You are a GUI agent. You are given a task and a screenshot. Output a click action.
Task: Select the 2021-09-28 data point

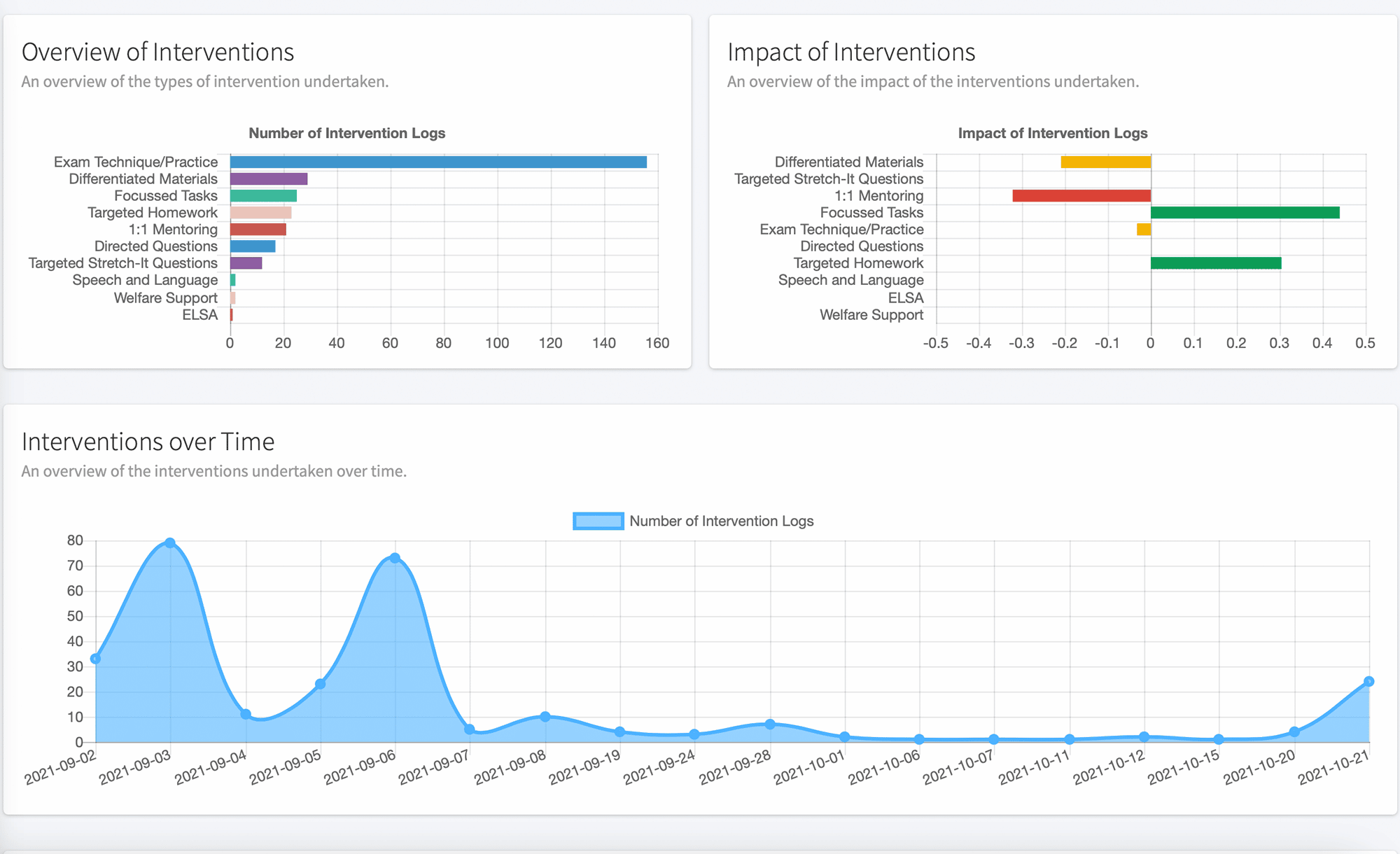pyautogui.click(x=770, y=724)
